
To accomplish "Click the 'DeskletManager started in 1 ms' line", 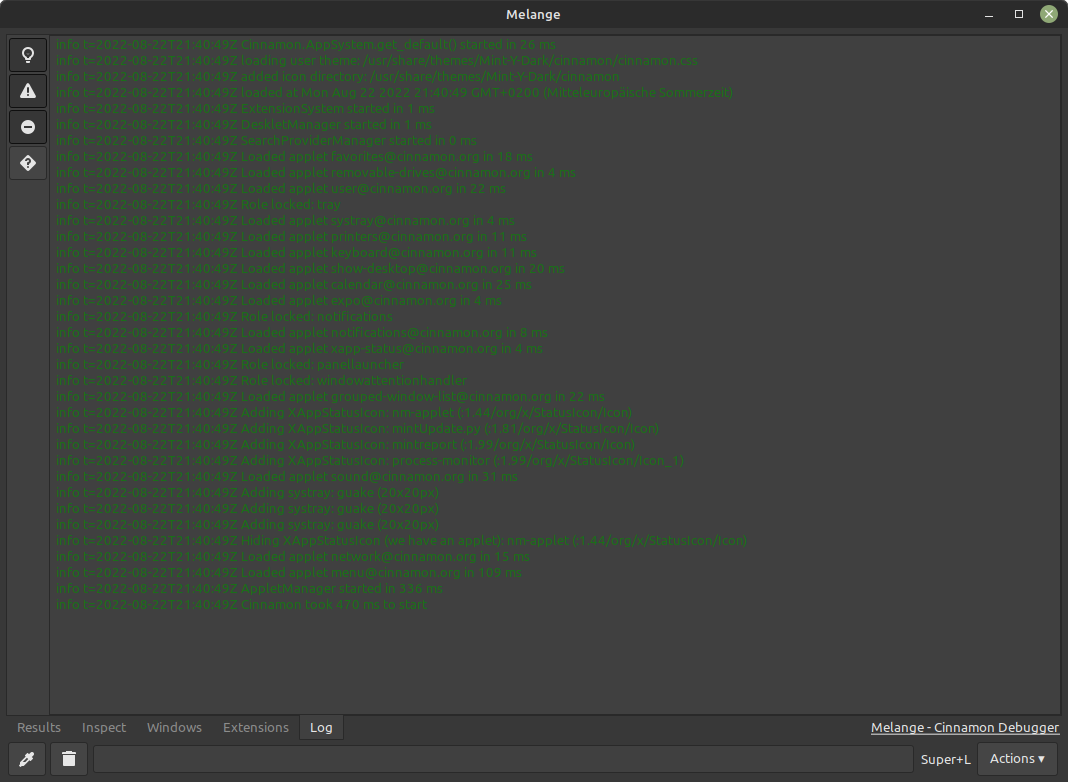I will 244,125.
